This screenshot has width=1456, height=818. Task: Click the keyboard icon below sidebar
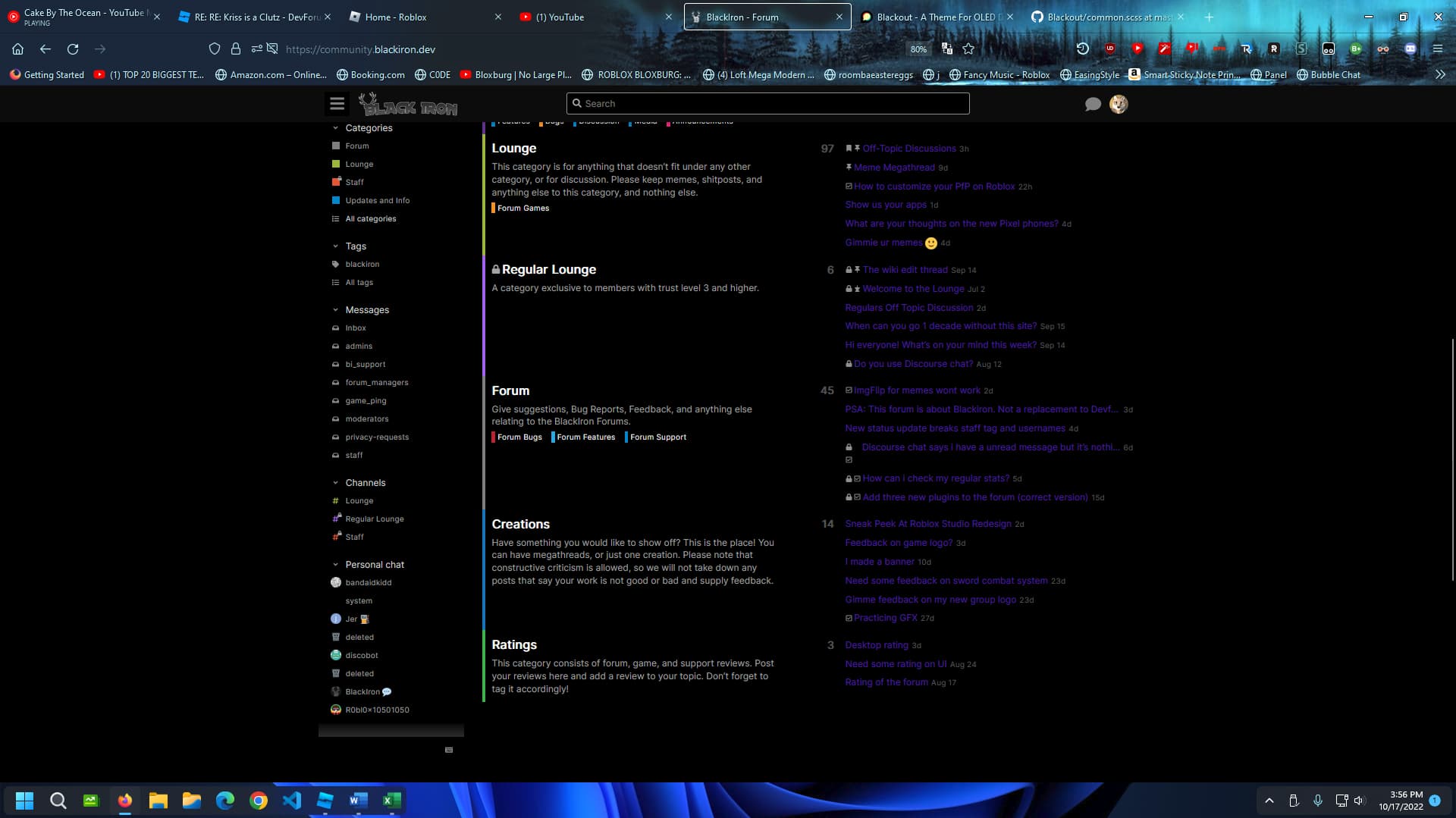coord(449,750)
